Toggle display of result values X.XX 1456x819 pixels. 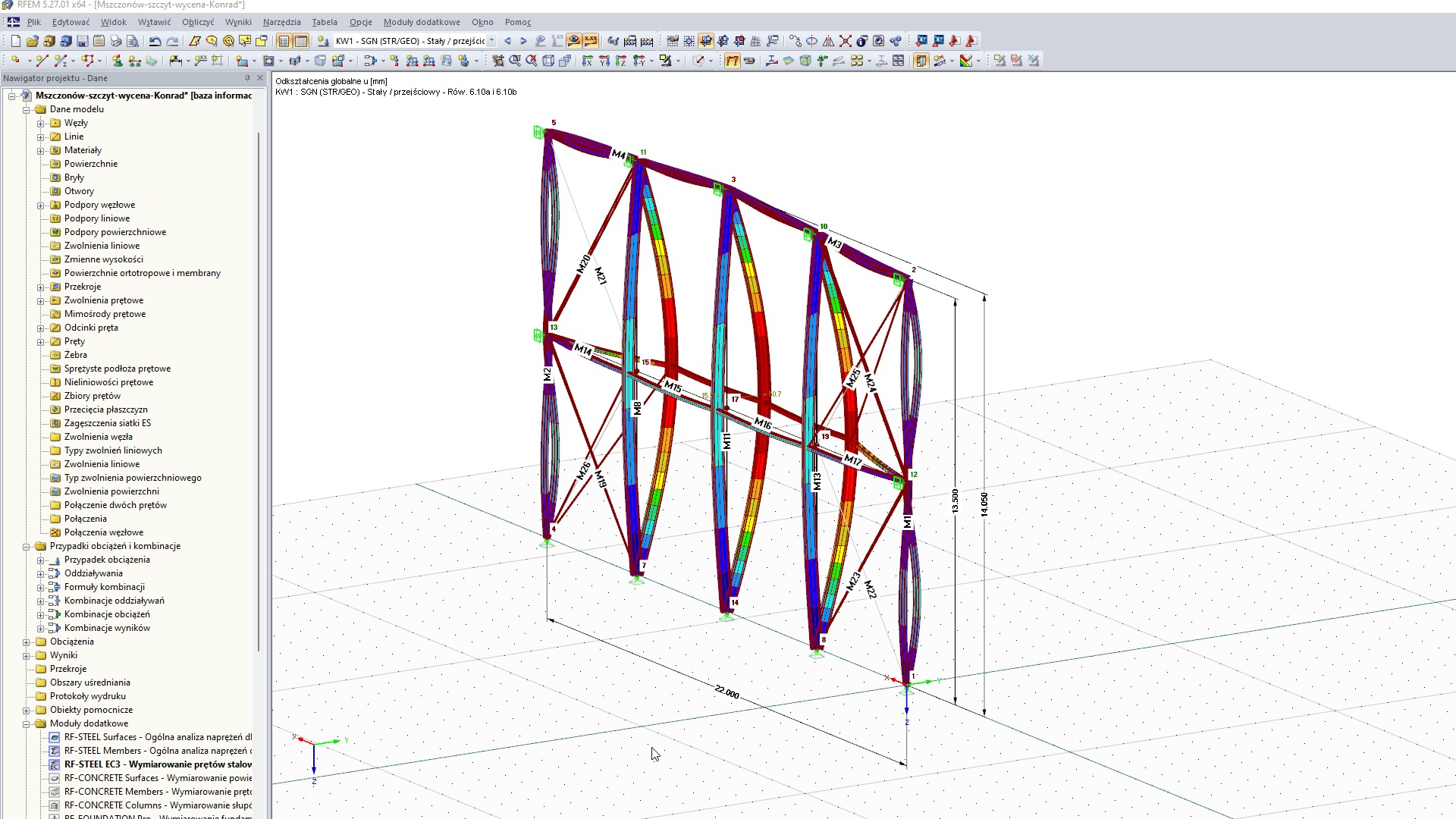(x=591, y=41)
